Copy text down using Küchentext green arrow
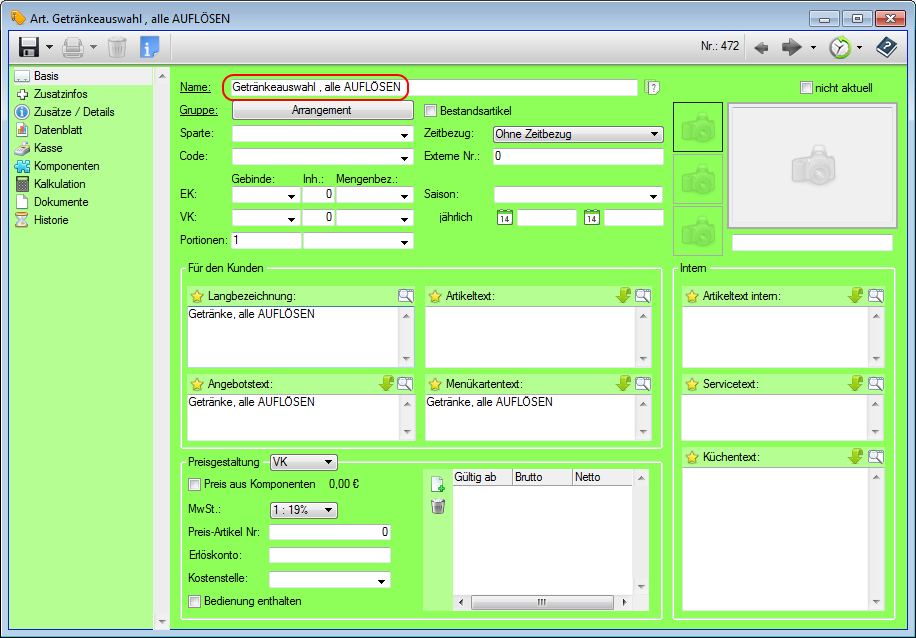 tap(855, 457)
